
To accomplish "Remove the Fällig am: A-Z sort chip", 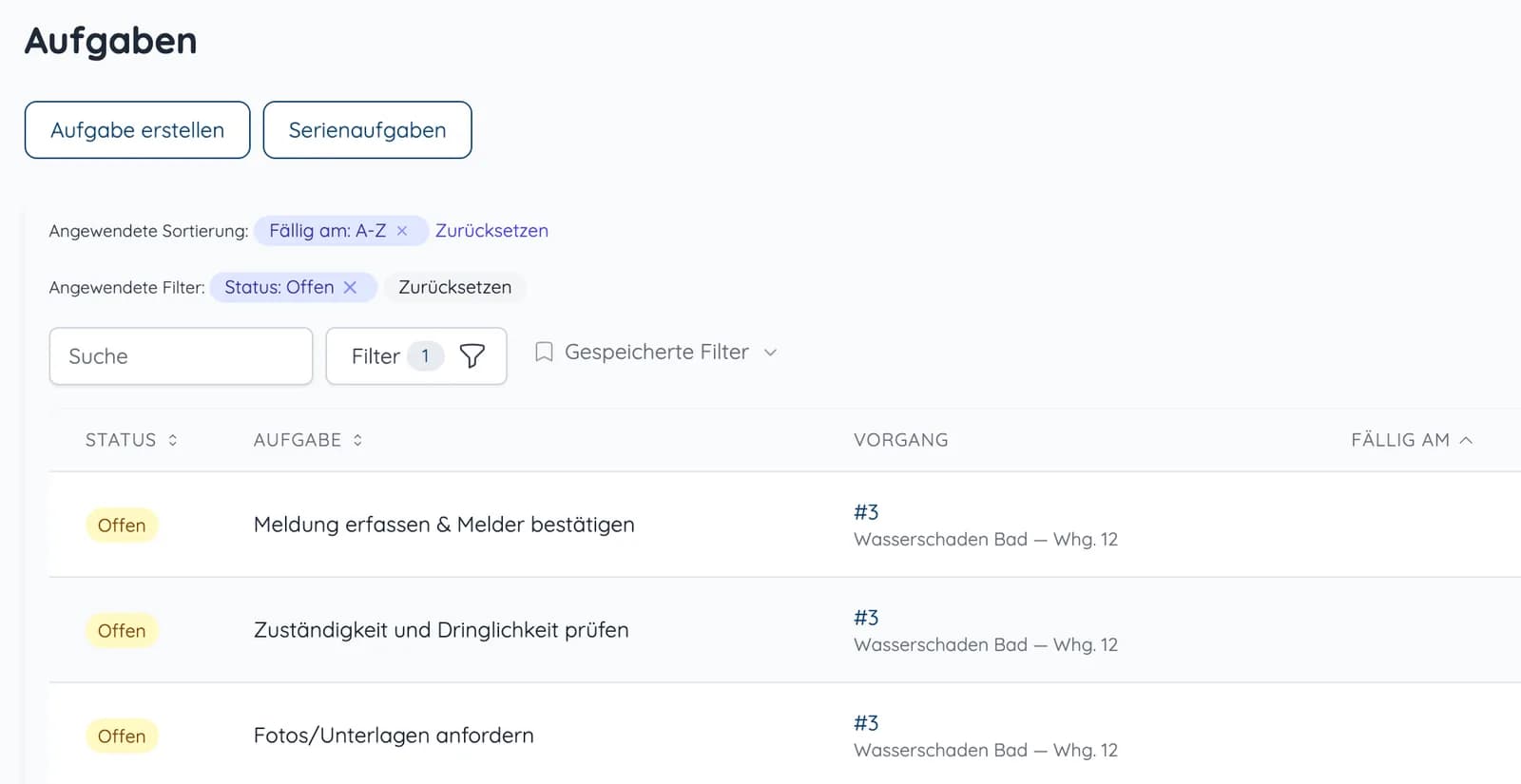I will pos(402,231).
